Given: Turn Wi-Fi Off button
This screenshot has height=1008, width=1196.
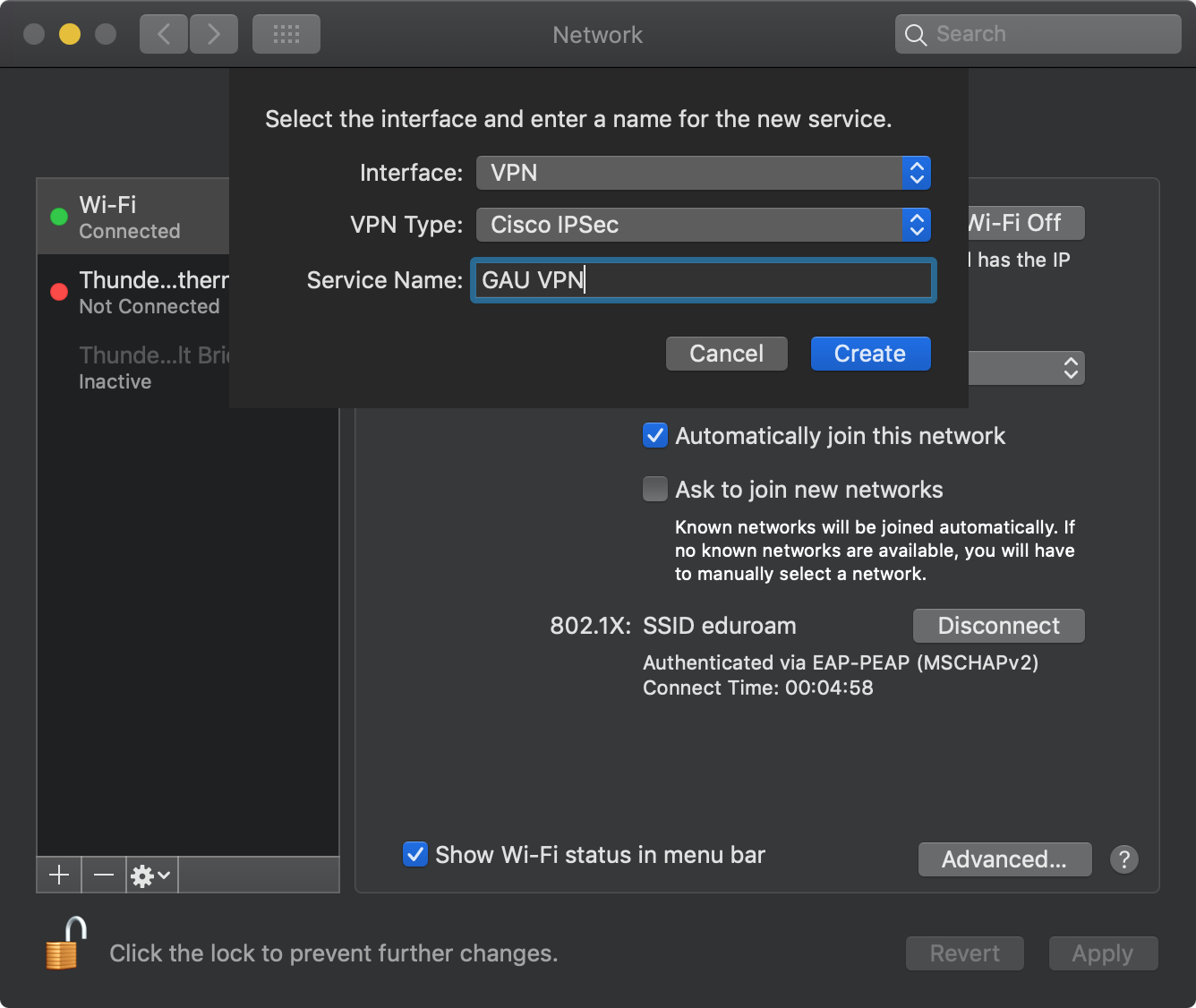Looking at the screenshot, I should (1027, 223).
